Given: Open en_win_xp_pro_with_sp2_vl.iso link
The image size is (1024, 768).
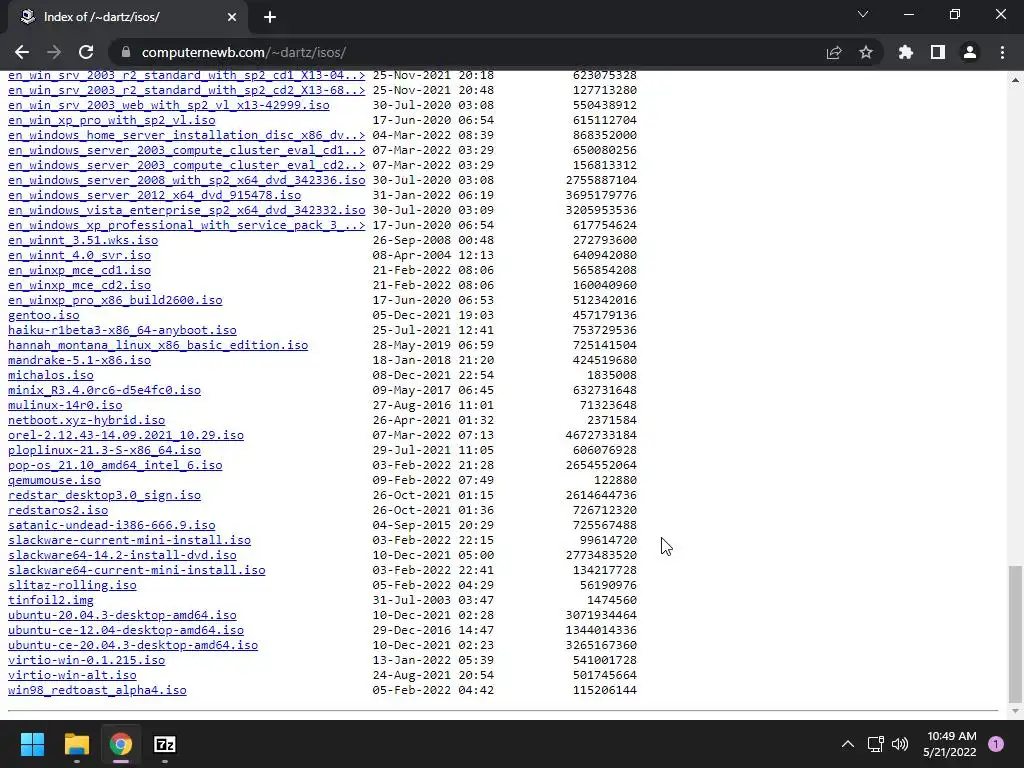Looking at the screenshot, I should point(112,121).
